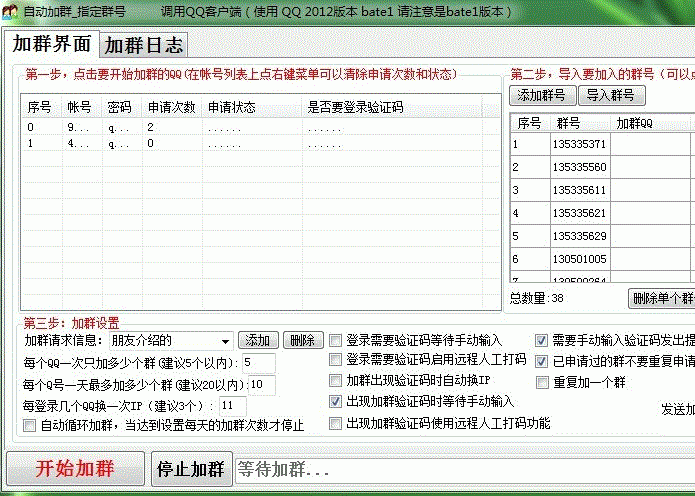Image resolution: width=695 pixels, height=496 pixels.
Task: Start joining groups with 开始加群
Action: (x=75, y=469)
